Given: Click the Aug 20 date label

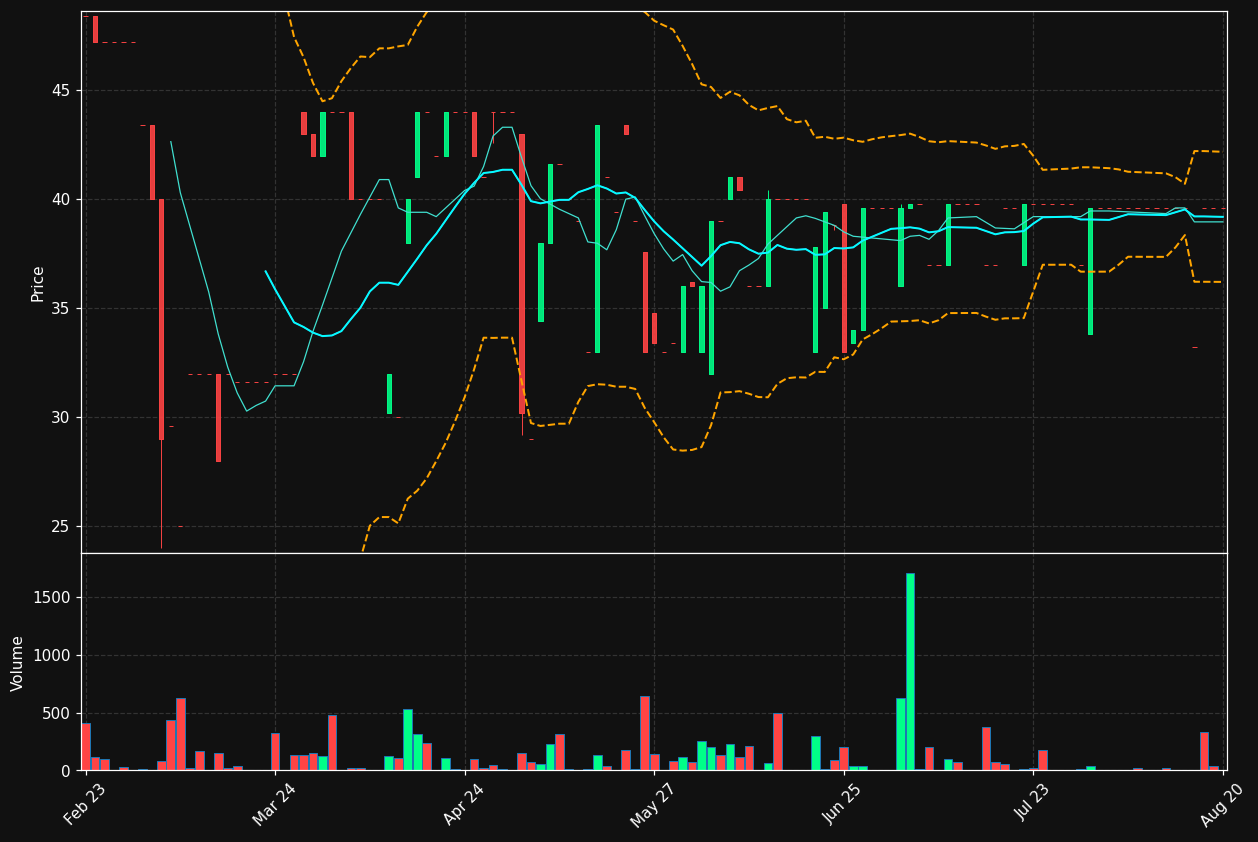Looking at the screenshot, I should point(1221,805).
